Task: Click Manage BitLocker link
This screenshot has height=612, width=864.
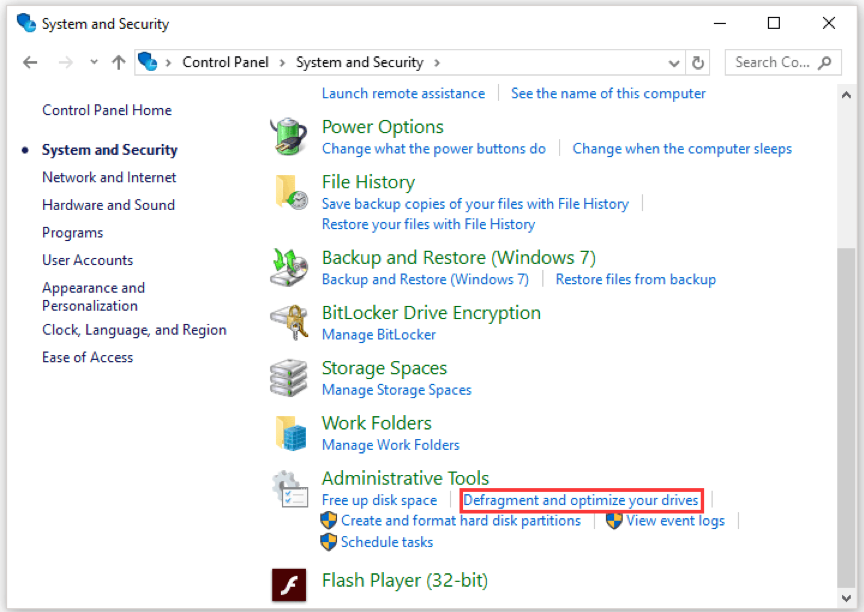Action: click(x=379, y=334)
